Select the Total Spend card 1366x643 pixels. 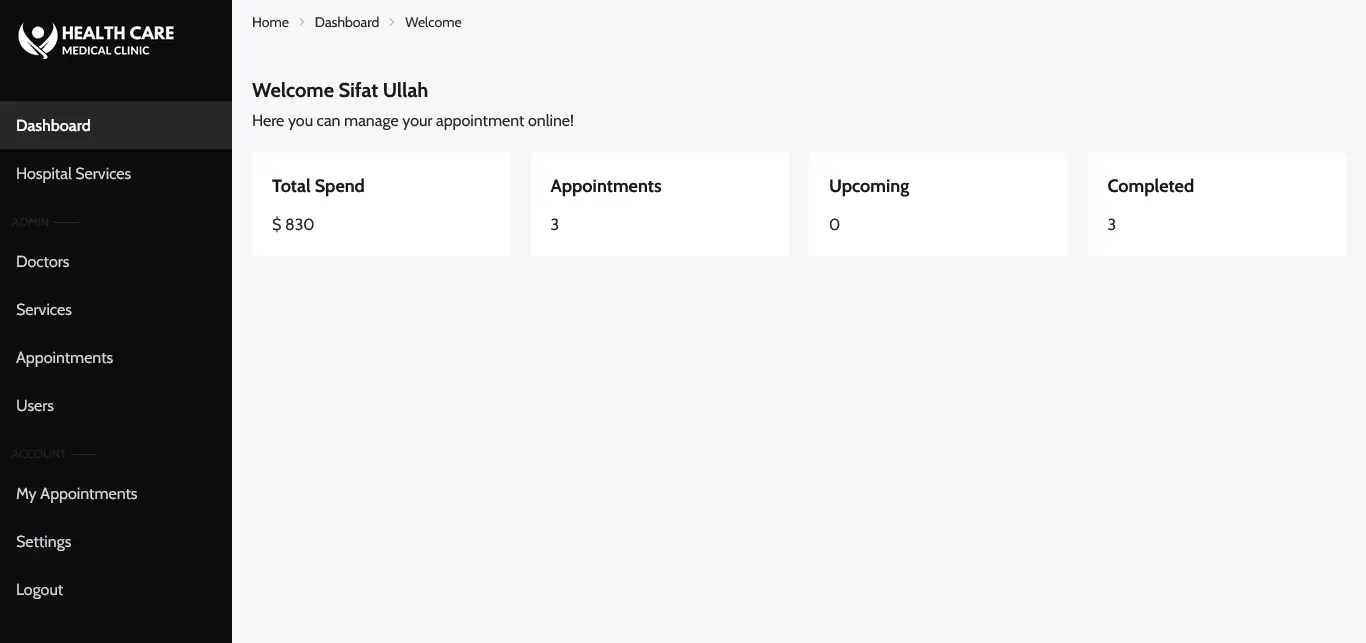point(381,204)
